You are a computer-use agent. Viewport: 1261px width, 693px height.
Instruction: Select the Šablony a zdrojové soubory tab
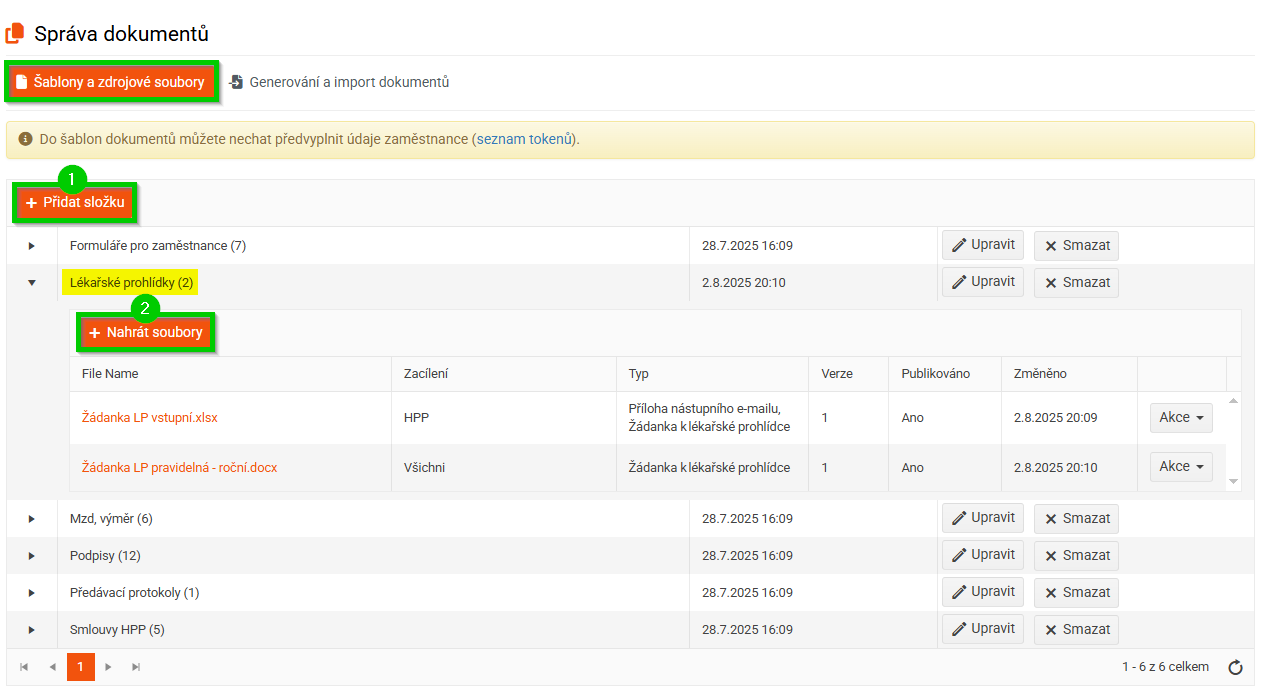pos(110,82)
